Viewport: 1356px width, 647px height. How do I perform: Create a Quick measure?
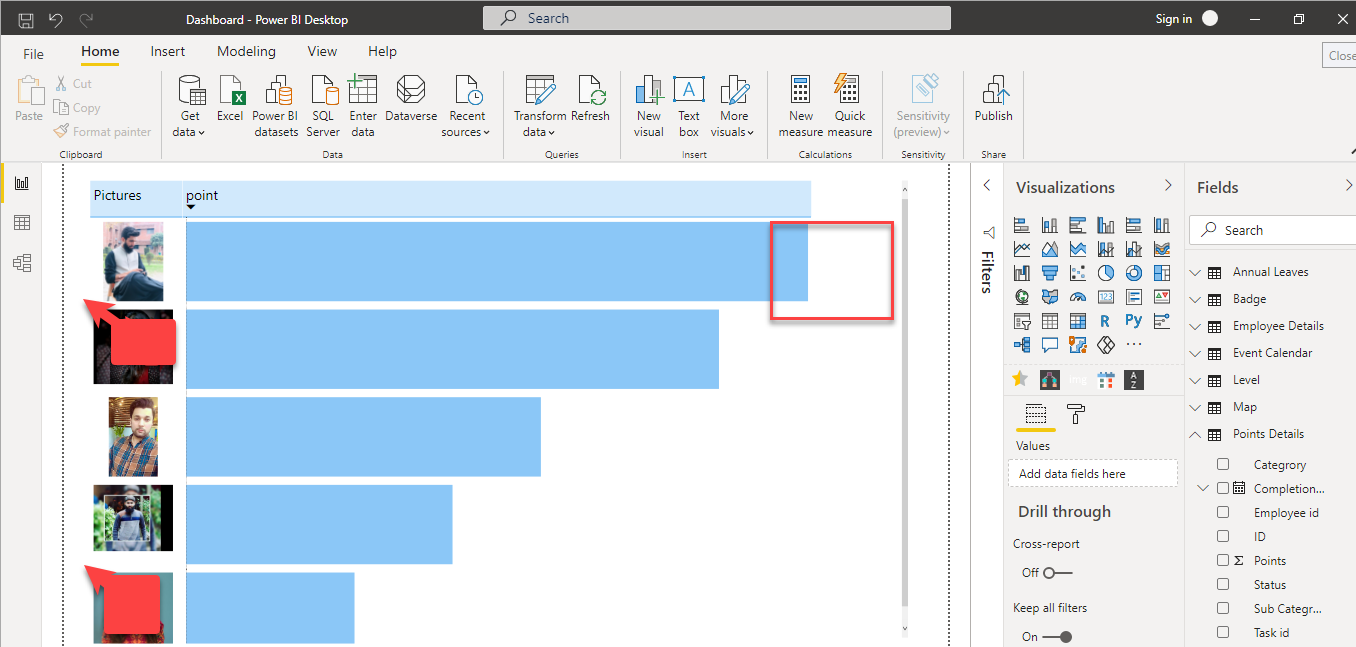(849, 105)
